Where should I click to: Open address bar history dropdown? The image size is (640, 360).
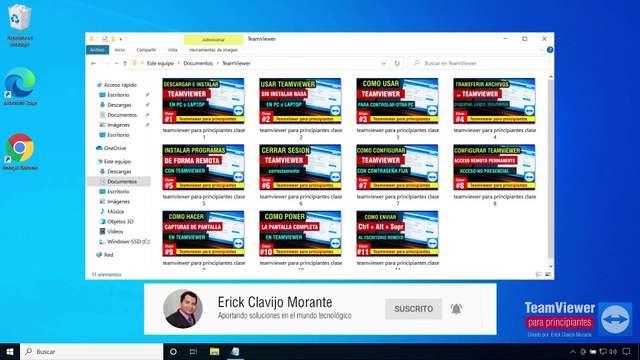[x=383, y=63]
